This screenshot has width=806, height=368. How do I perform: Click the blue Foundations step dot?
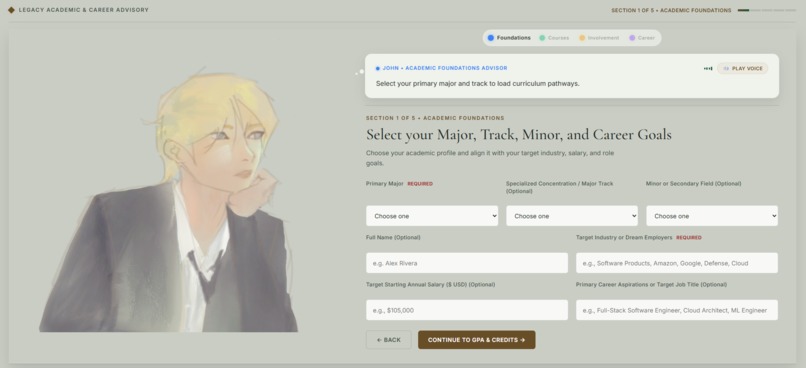[x=490, y=38]
